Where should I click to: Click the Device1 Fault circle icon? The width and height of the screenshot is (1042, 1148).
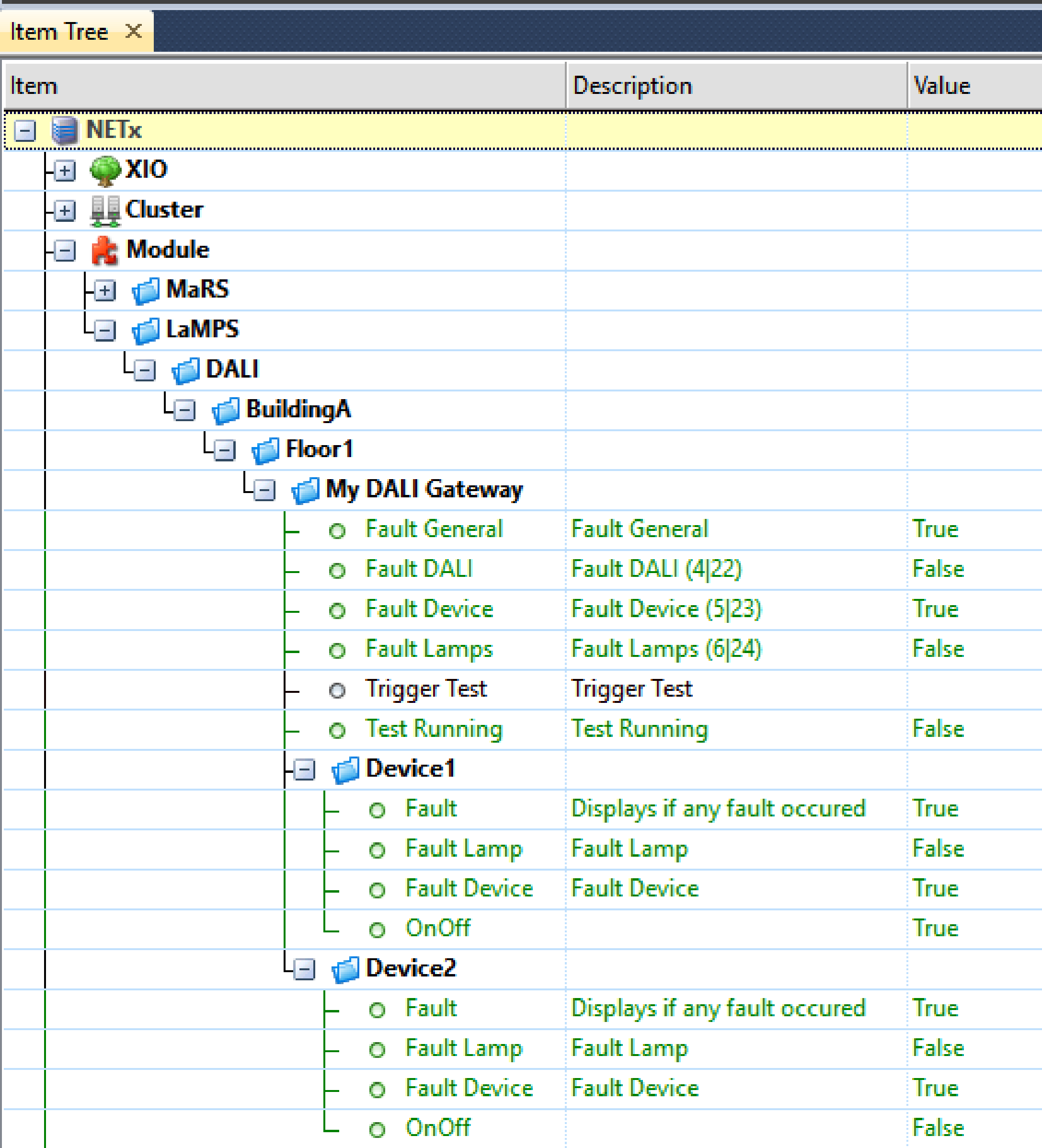[377, 810]
